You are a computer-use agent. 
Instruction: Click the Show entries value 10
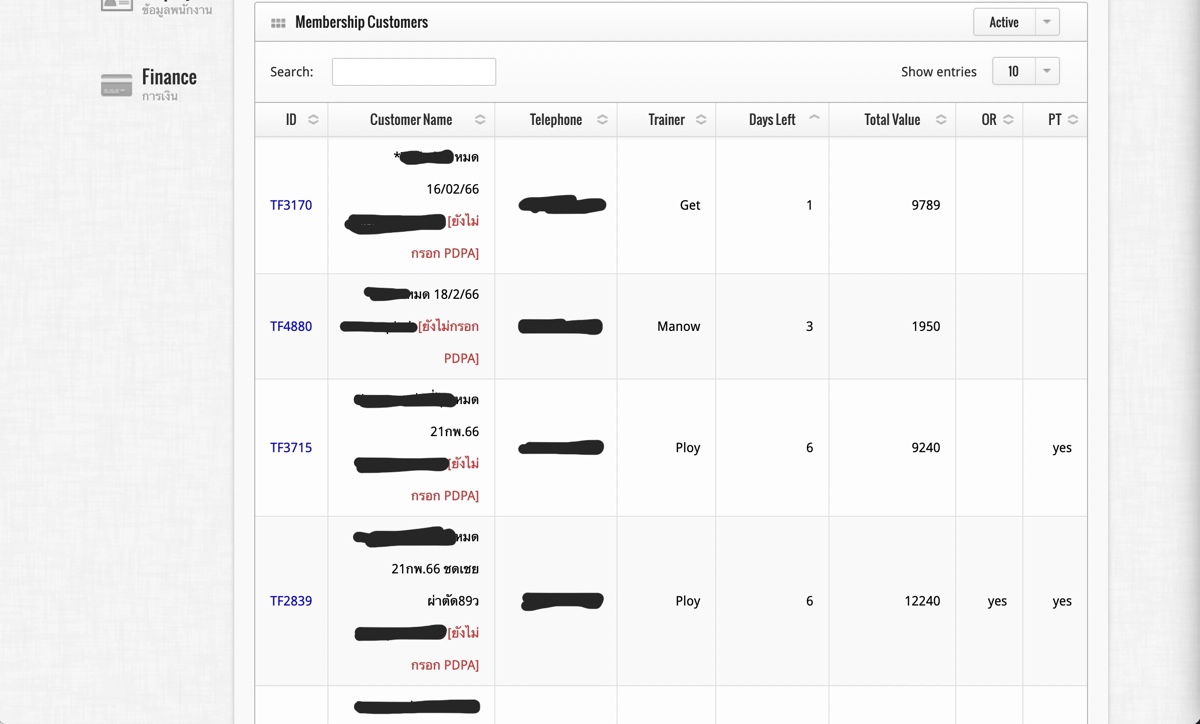[1013, 71]
